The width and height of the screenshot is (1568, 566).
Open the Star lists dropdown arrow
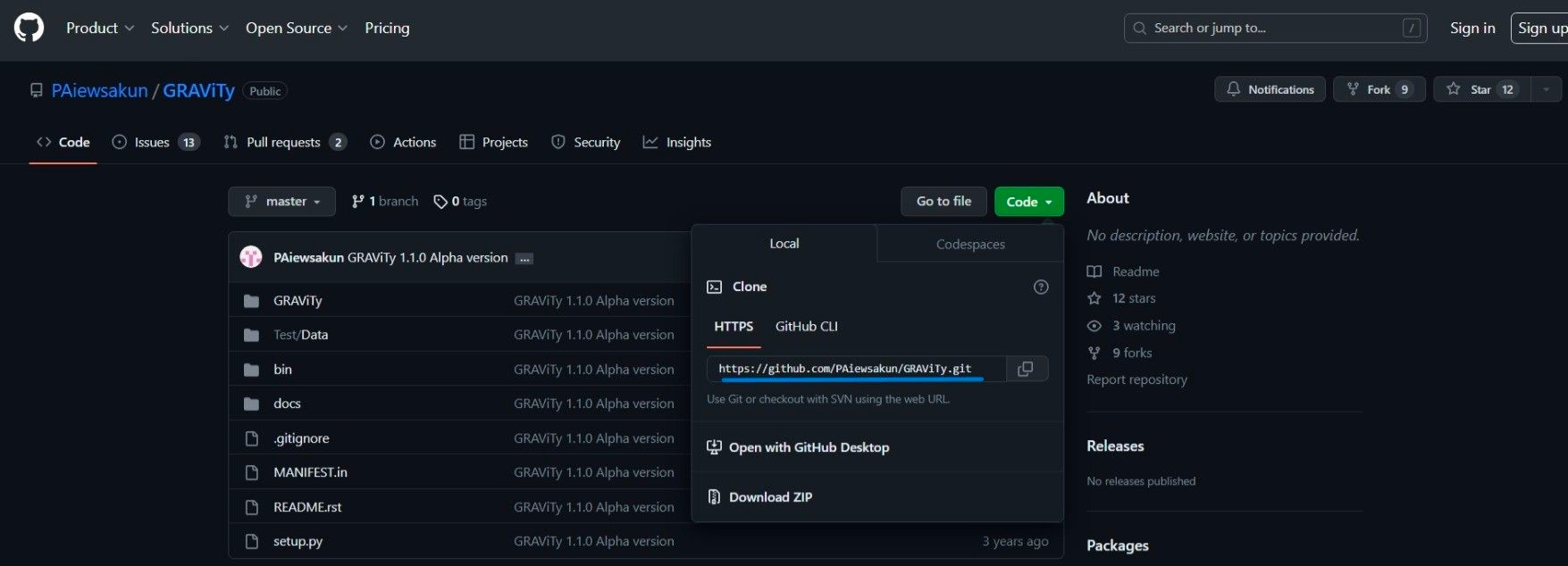click(1547, 89)
